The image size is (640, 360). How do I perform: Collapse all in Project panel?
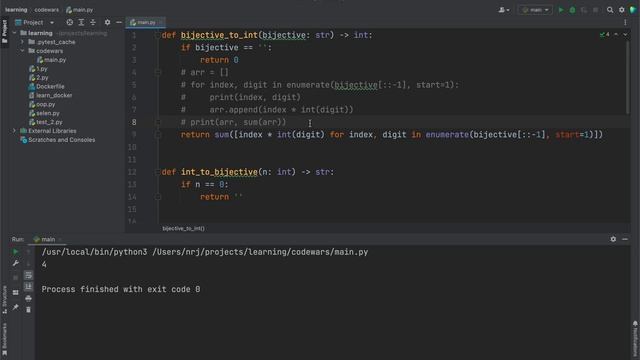(x=93, y=22)
